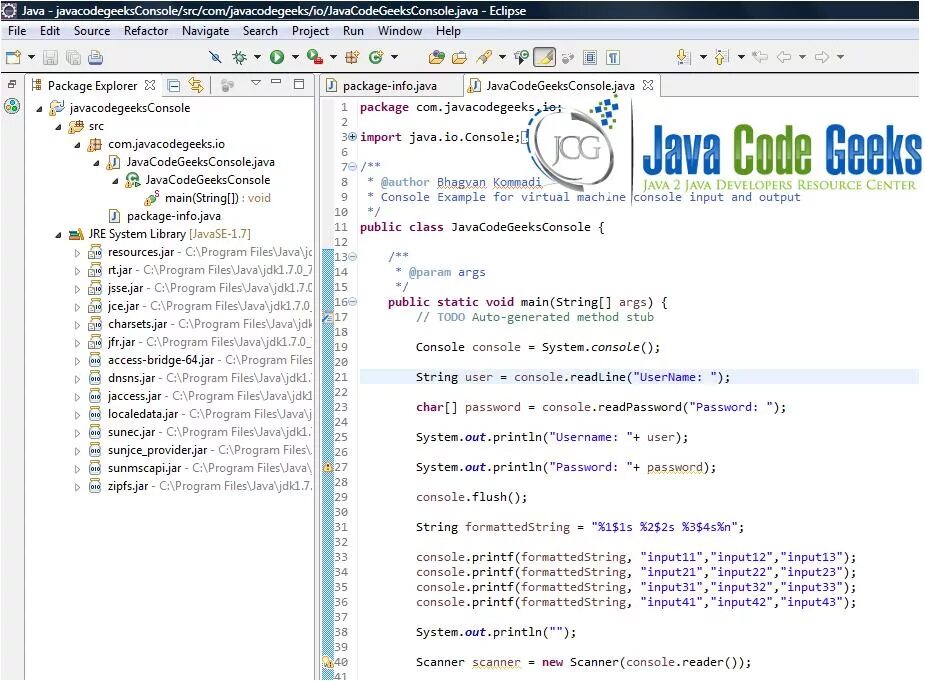This screenshot has width=925, height=681.
Task: Click the Back navigation arrow icon
Action: [x=784, y=57]
